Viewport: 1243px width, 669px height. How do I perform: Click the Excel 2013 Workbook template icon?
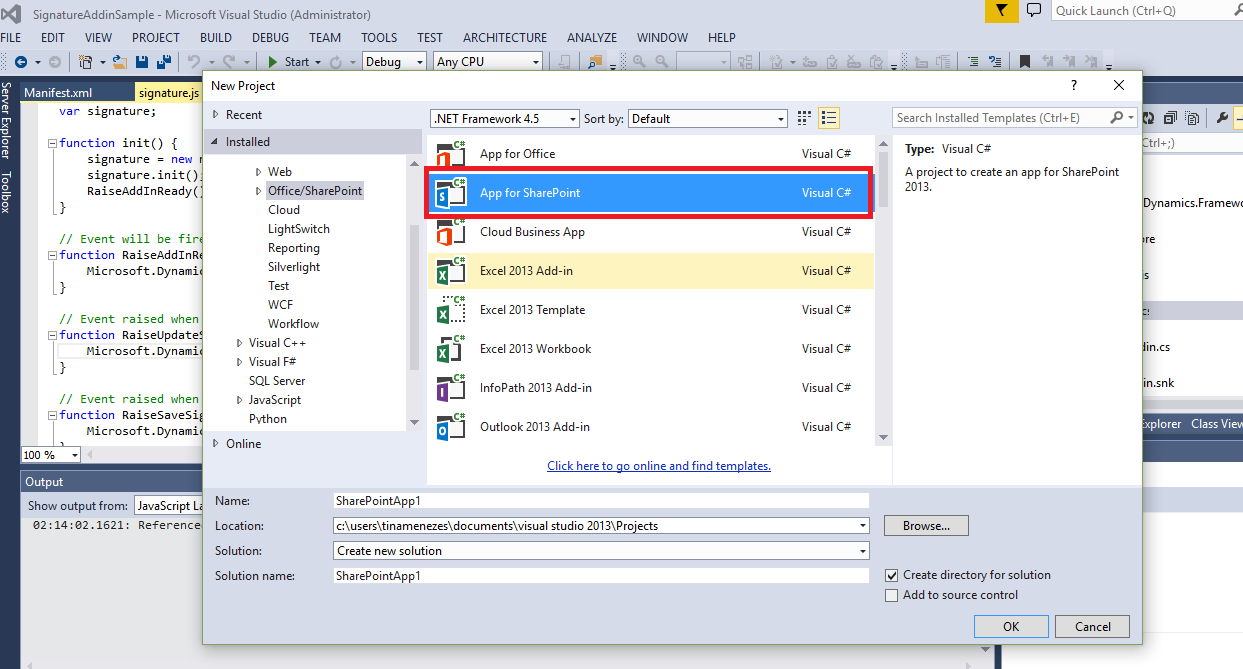click(452, 349)
